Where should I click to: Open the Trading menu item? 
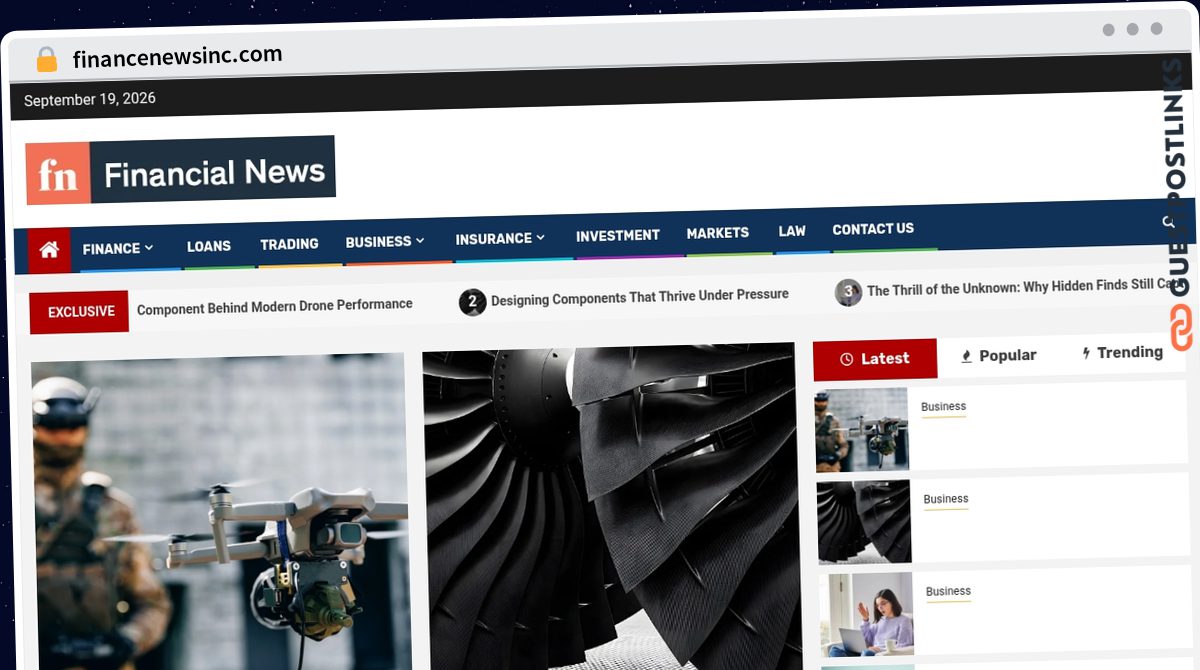[289, 244]
